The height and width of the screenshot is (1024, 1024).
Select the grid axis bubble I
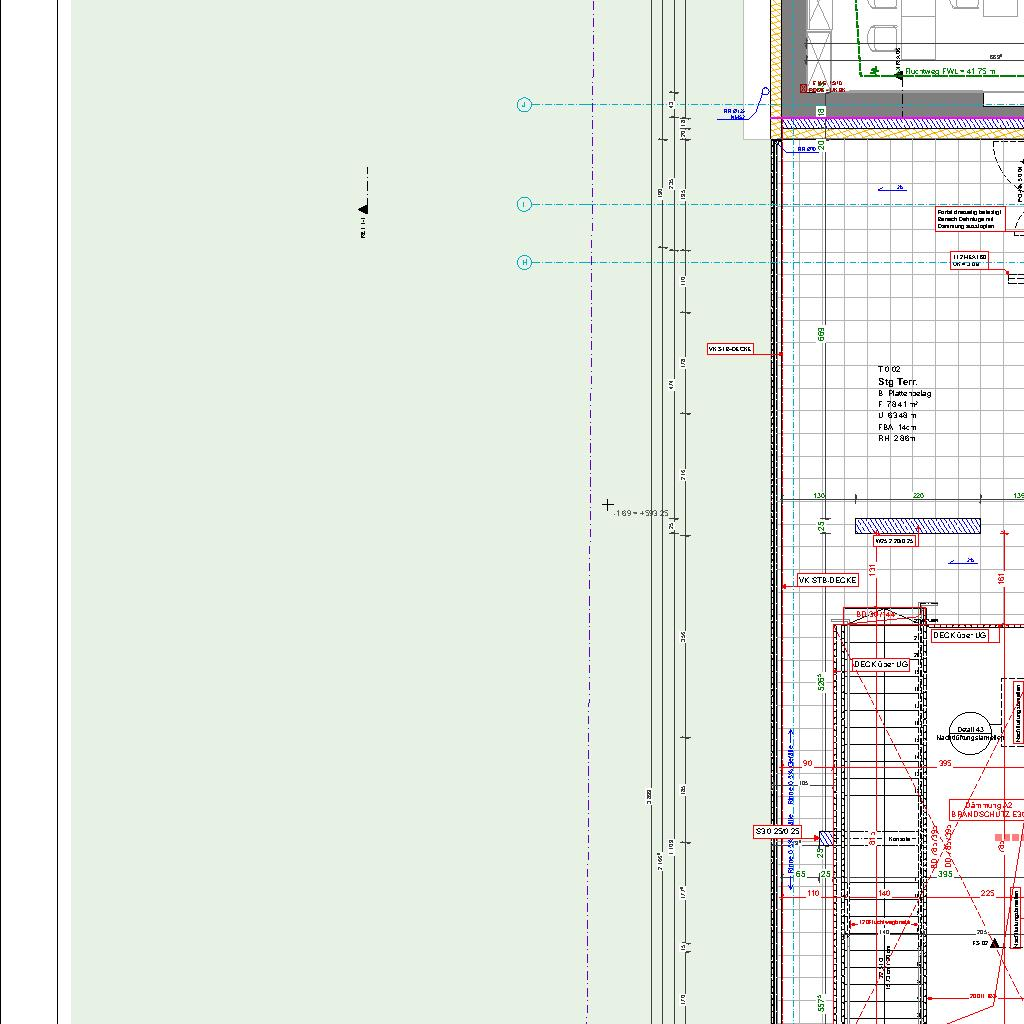click(524, 204)
